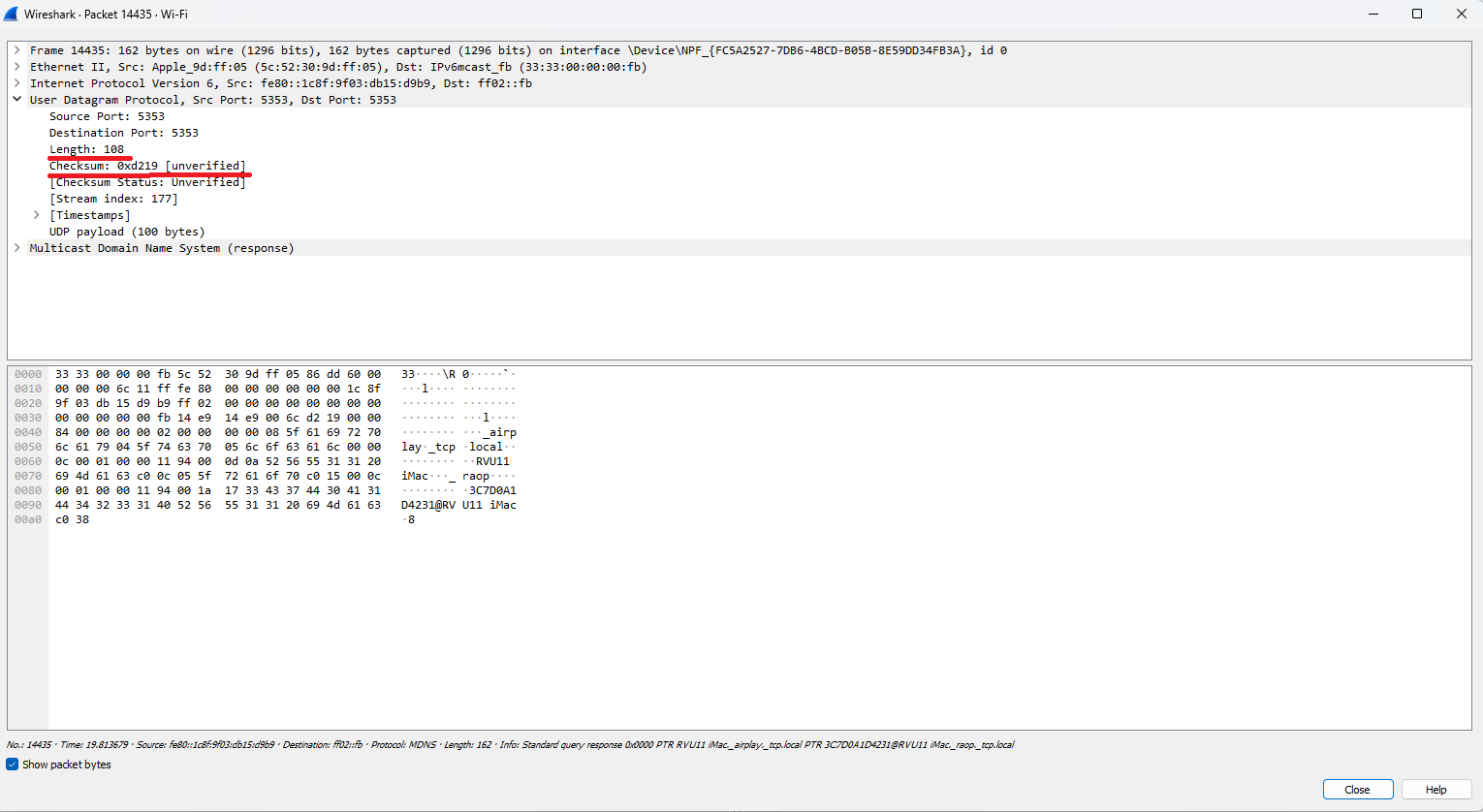The height and width of the screenshot is (812, 1483).
Task: Expand Internet Protocol Version 6 row
Action: coord(17,83)
